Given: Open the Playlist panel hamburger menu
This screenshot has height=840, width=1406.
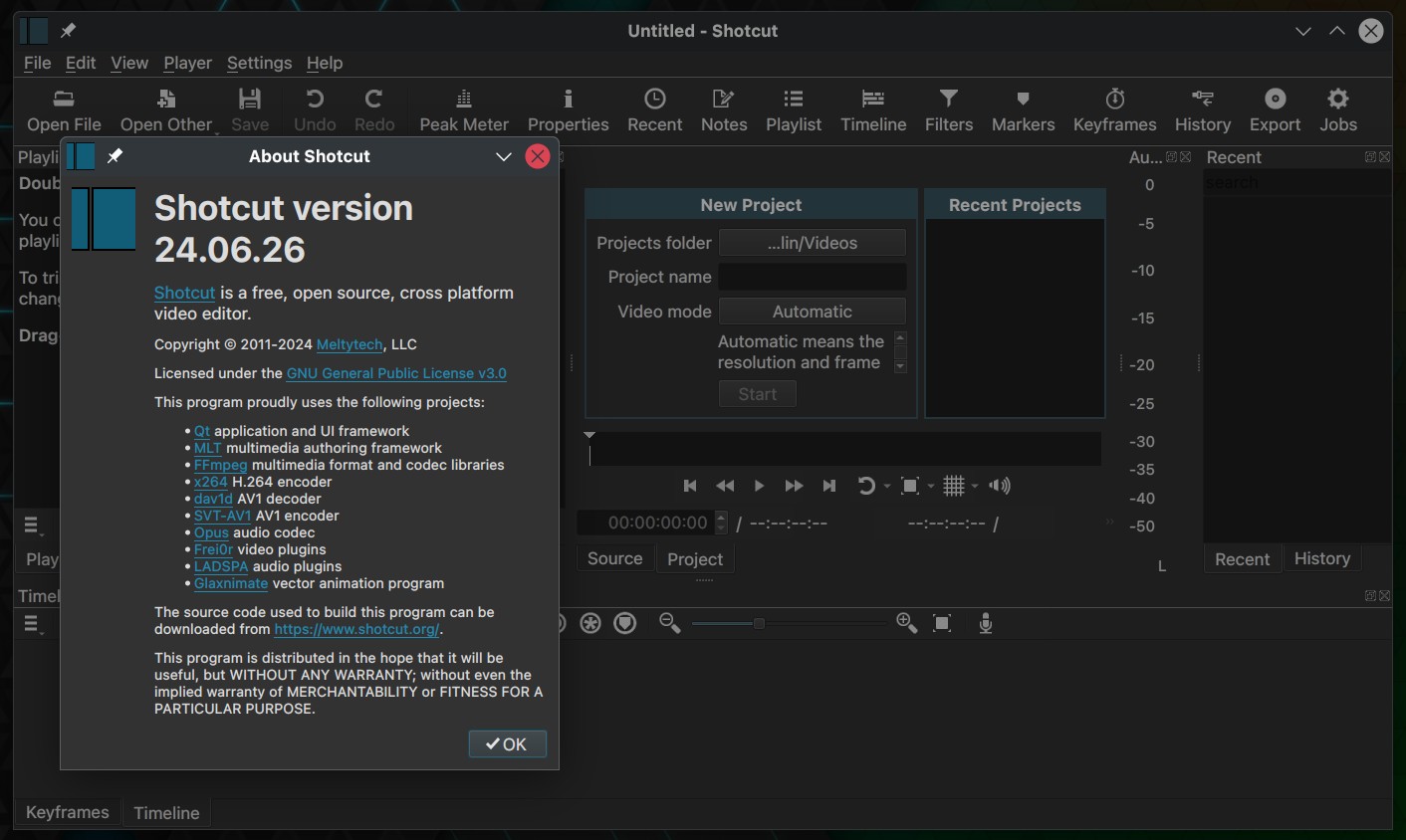Looking at the screenshot, I should click(x=32, y=525).
